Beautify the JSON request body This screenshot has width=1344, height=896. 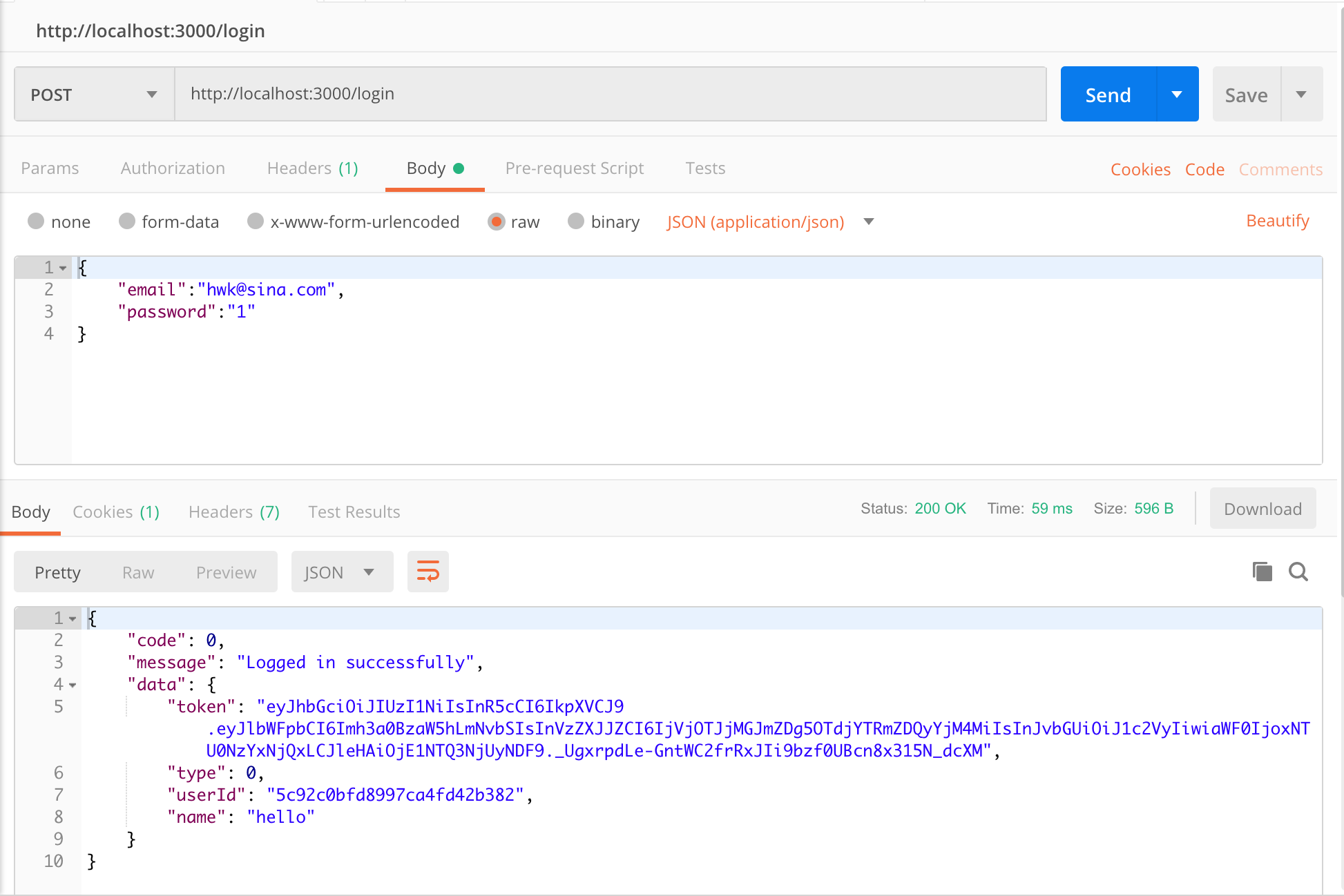pyautogui.click(x=1277, y=220)
